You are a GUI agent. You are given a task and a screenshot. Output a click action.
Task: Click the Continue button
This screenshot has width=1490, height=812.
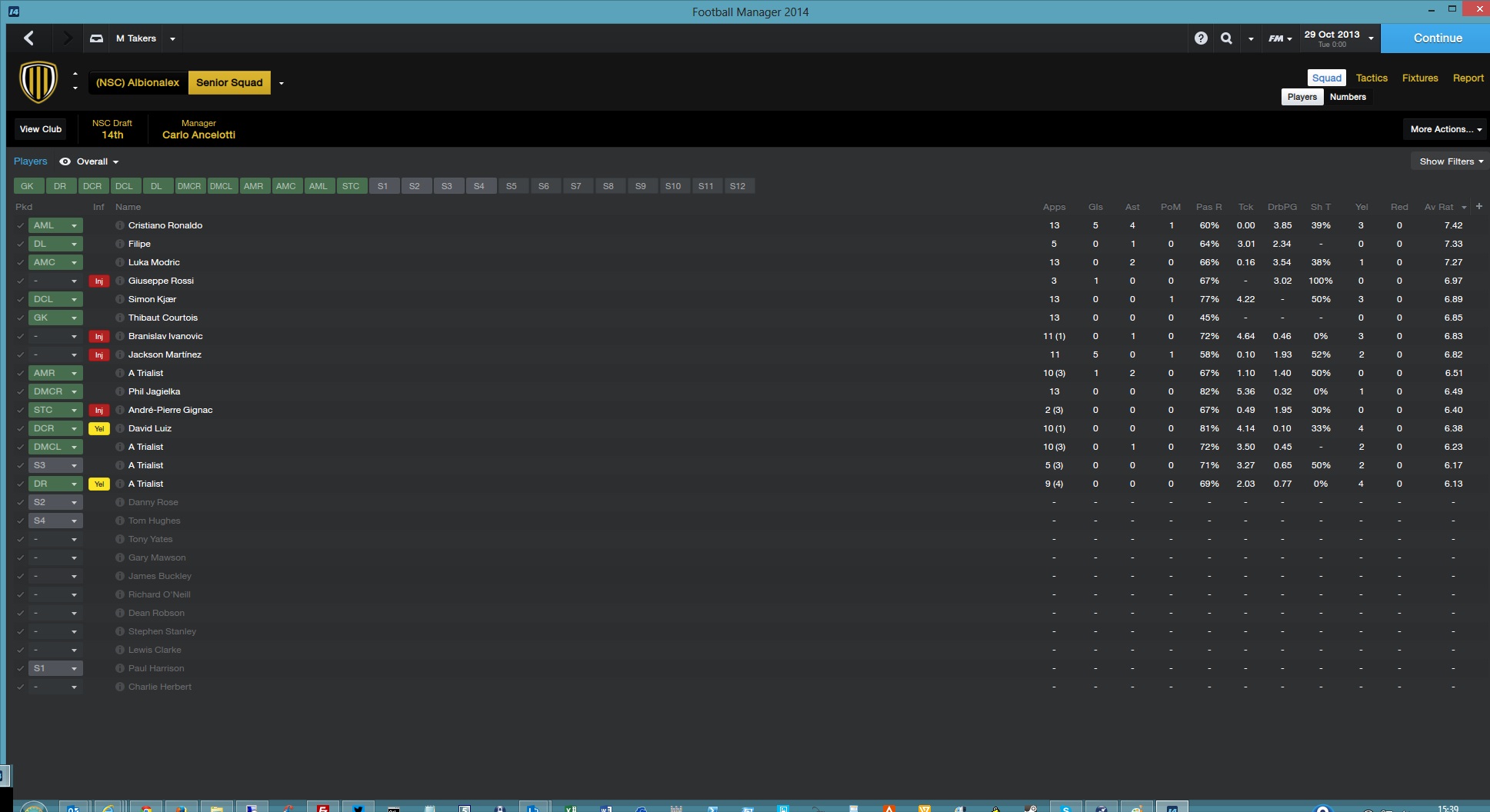[x=1435, y=38]
